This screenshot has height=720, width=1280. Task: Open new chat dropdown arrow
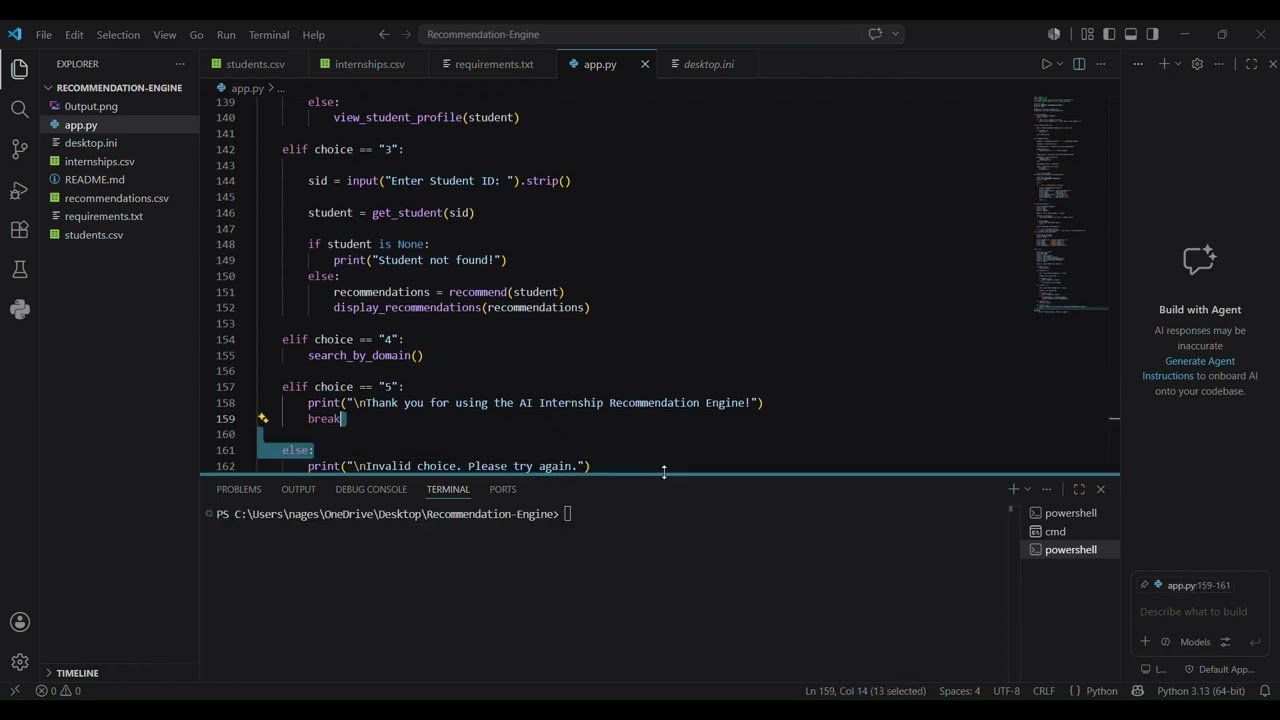coord(1178,64)
